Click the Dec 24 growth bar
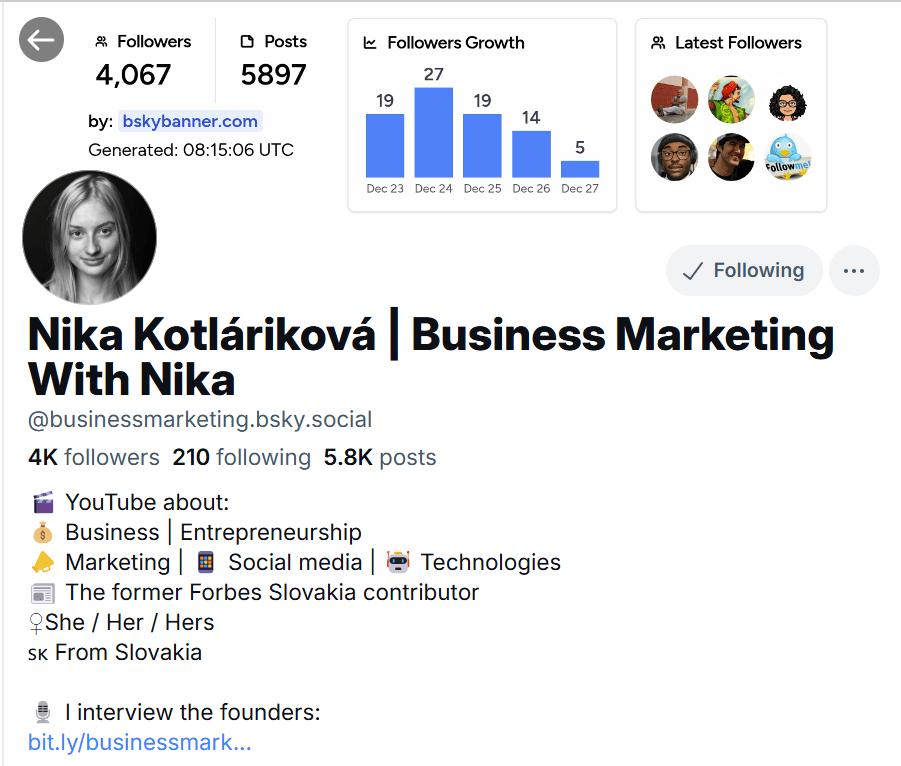901x766 pixels. (433, 132)
